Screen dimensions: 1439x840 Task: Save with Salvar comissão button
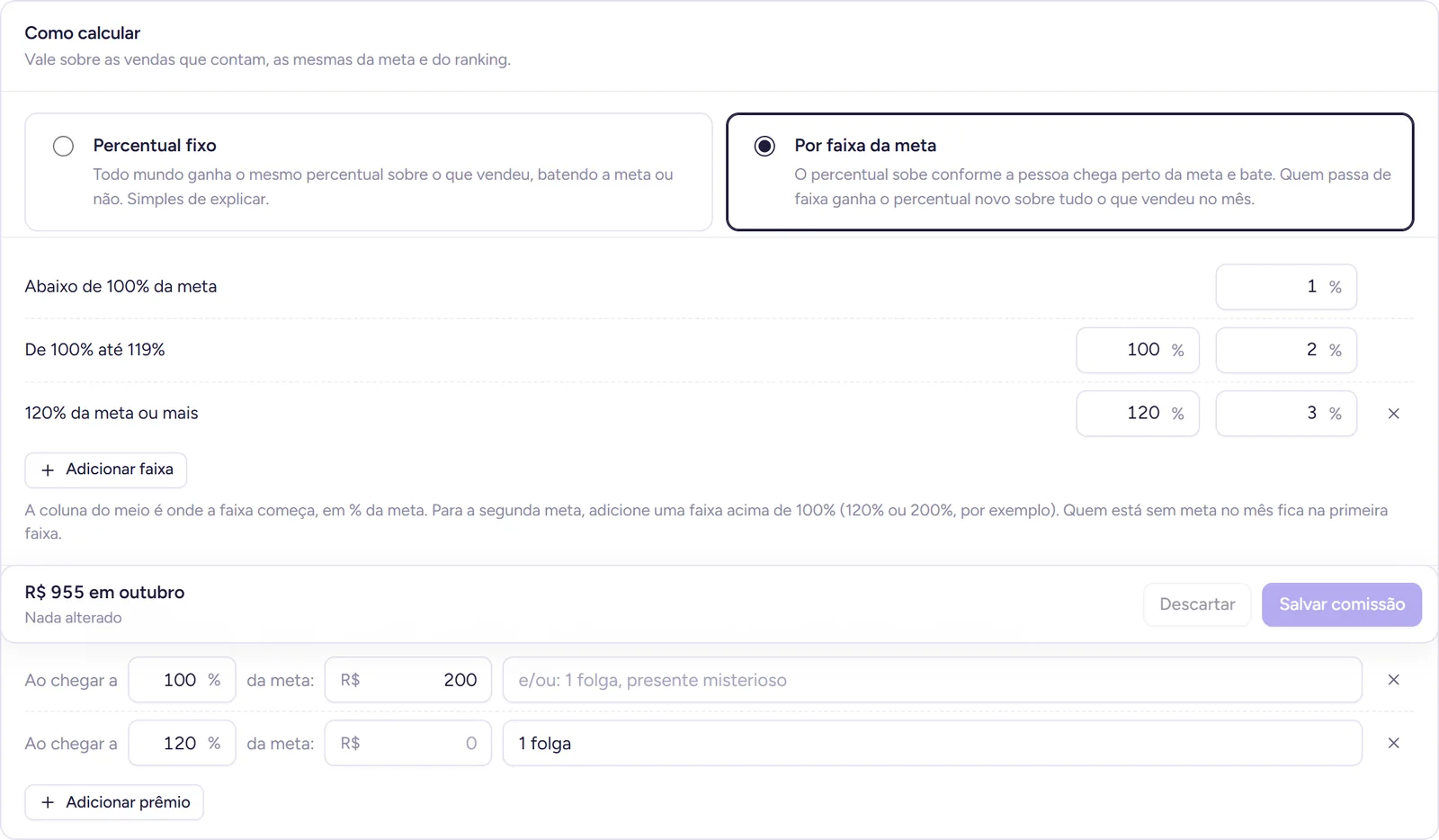(1342, 604)
